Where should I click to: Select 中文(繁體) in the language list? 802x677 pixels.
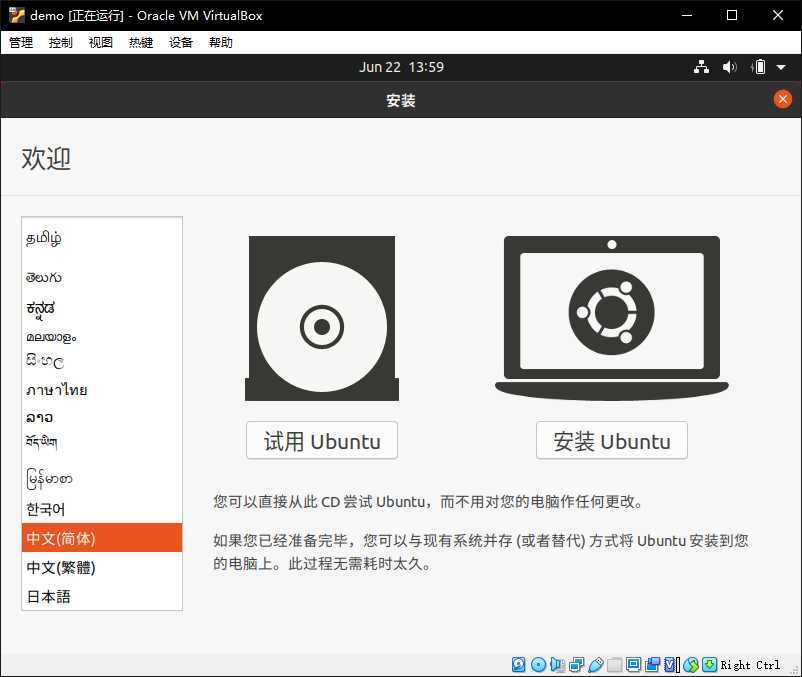pos(102,567)
